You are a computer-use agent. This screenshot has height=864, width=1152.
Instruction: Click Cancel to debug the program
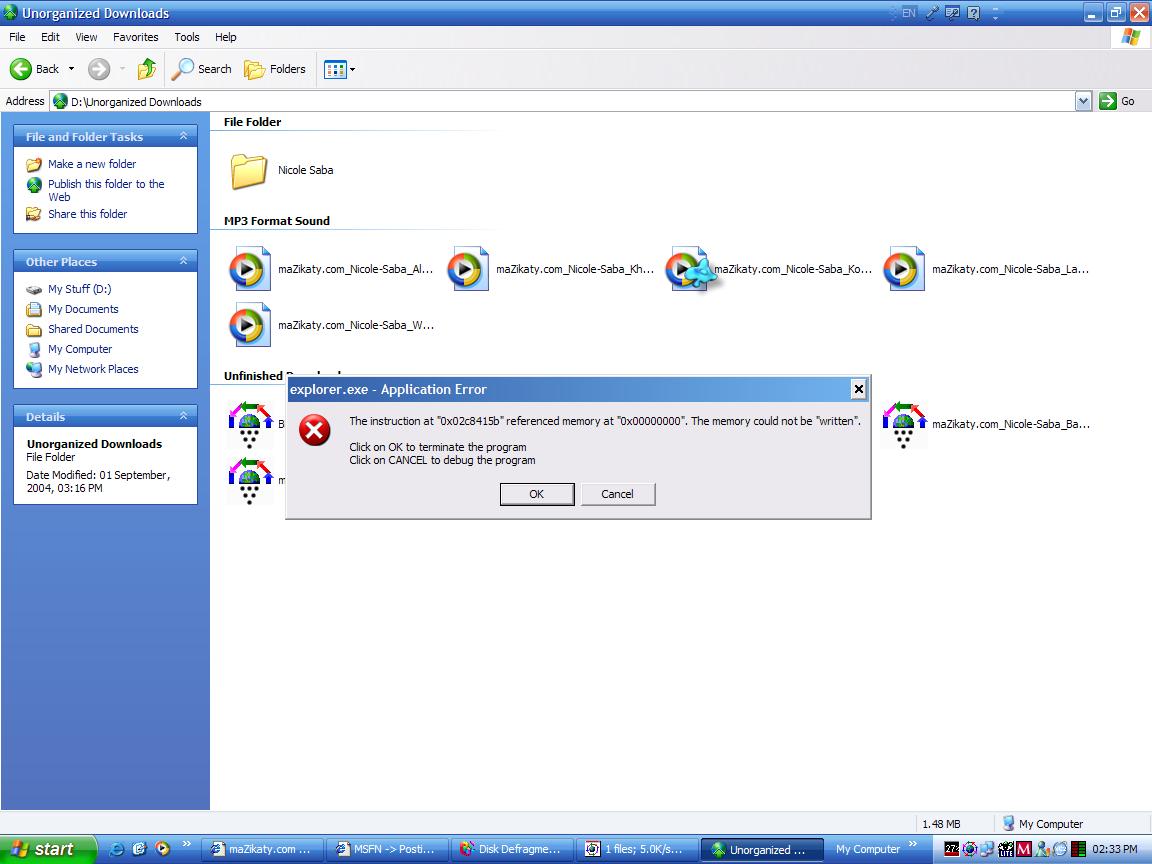click(618, 494)
